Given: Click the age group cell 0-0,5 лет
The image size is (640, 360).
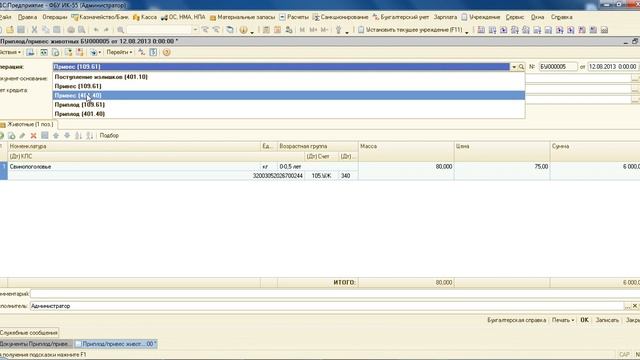Looking at the screenshot, I should [318, 167].
